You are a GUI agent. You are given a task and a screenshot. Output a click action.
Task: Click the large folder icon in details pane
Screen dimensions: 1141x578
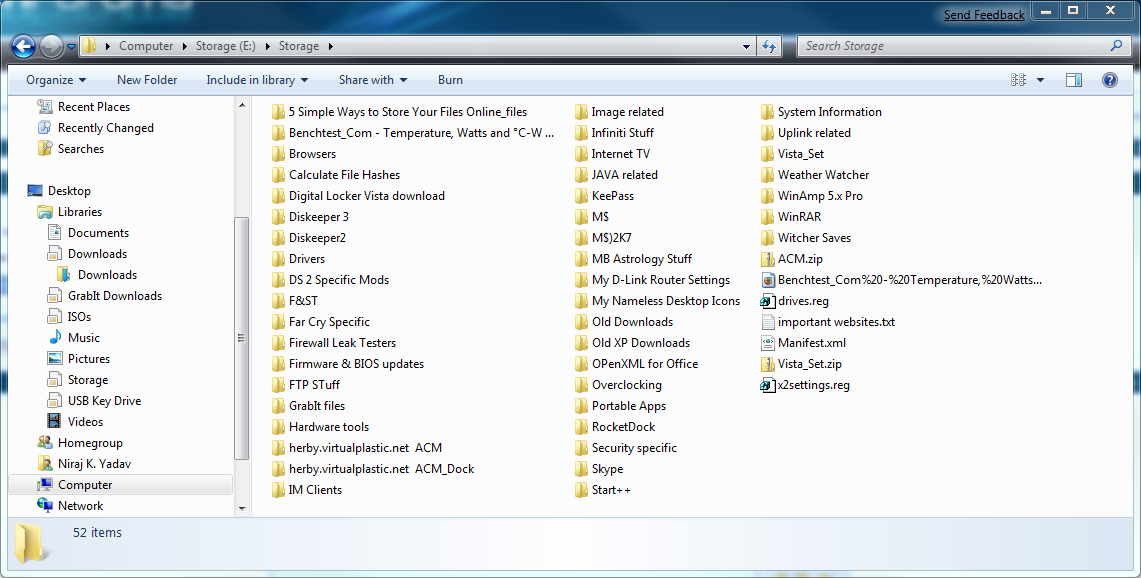pos(32,544)
